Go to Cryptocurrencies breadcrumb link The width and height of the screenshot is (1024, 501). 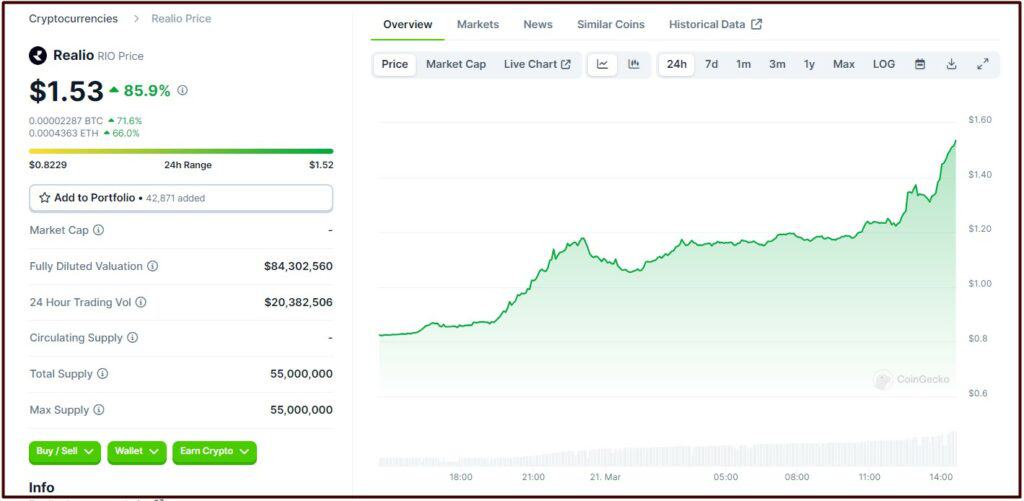[73, 18]
